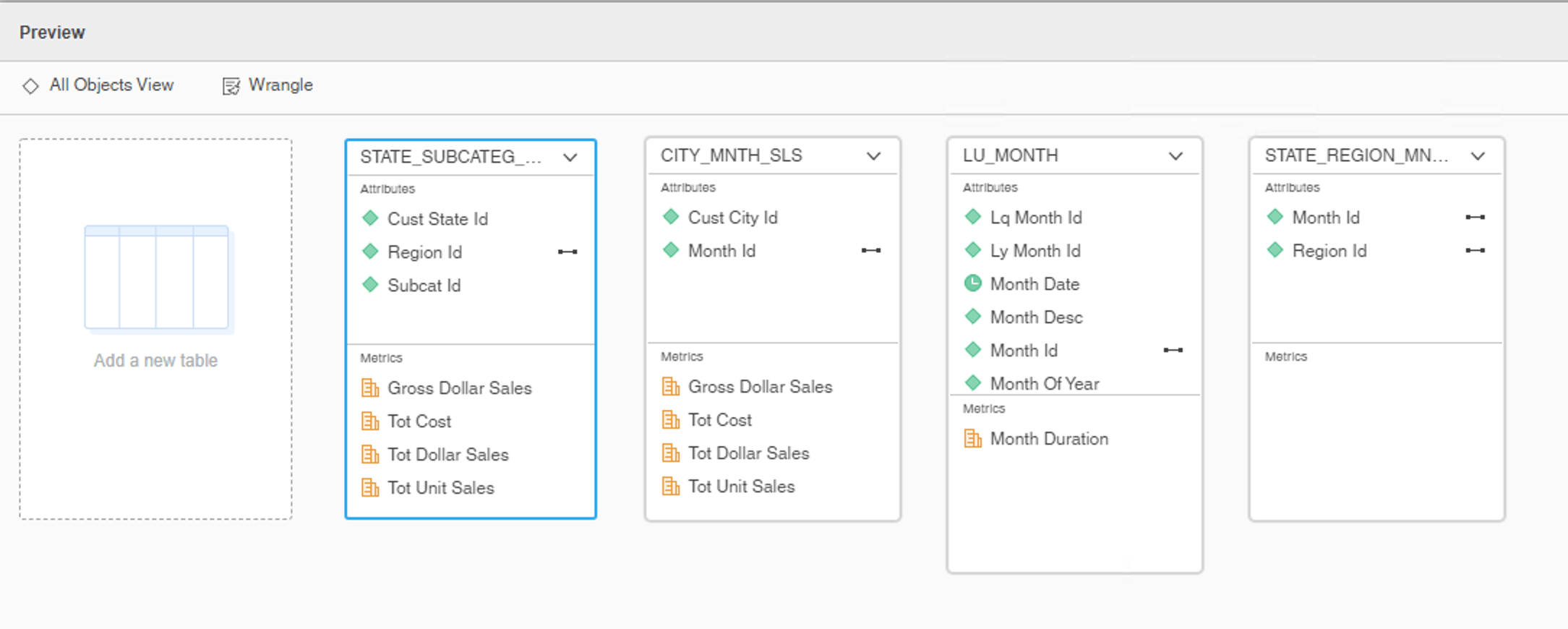The image size is (1568, 629).
Task: Select Tot Unit Sales in STATE_SUBCATEG table
Action: click(441, 487)
